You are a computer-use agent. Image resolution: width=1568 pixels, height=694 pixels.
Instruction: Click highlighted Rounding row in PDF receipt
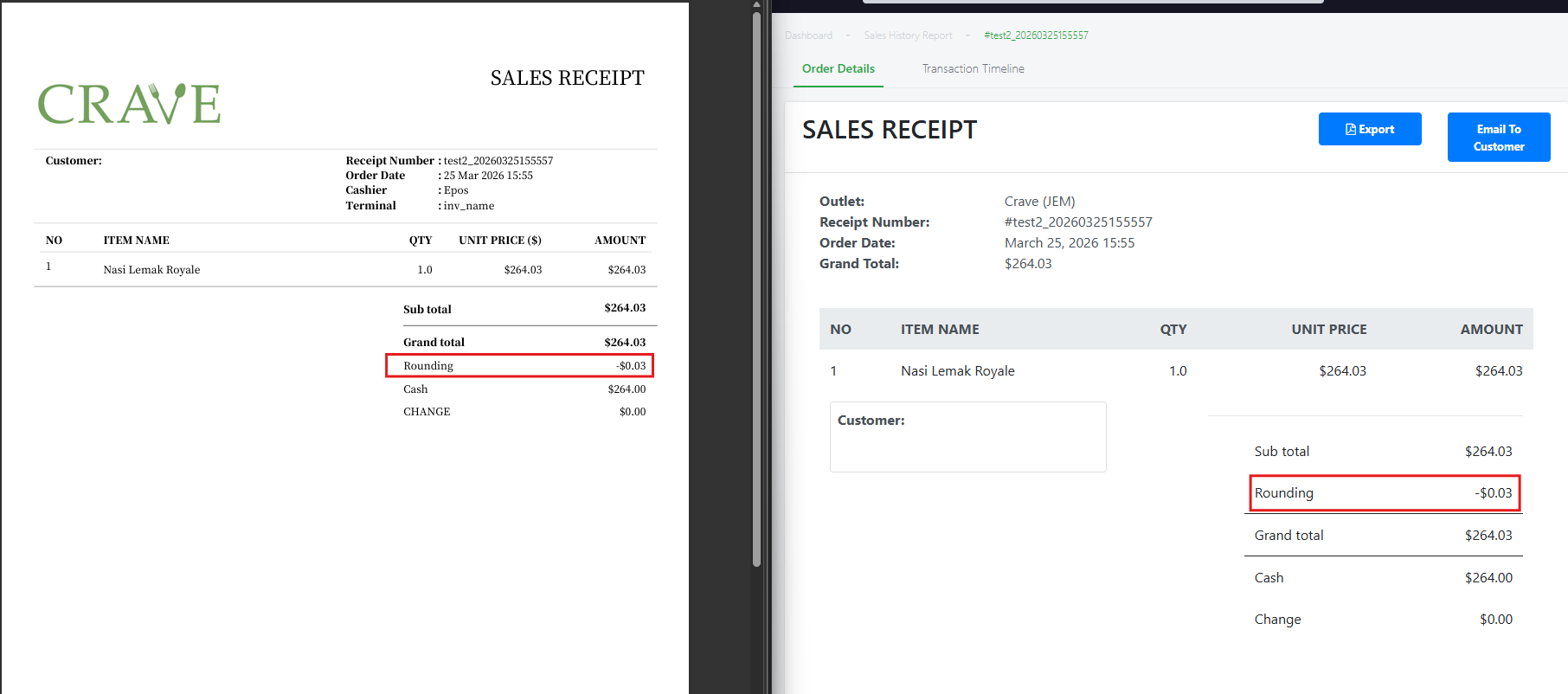[x=519, y=366]
